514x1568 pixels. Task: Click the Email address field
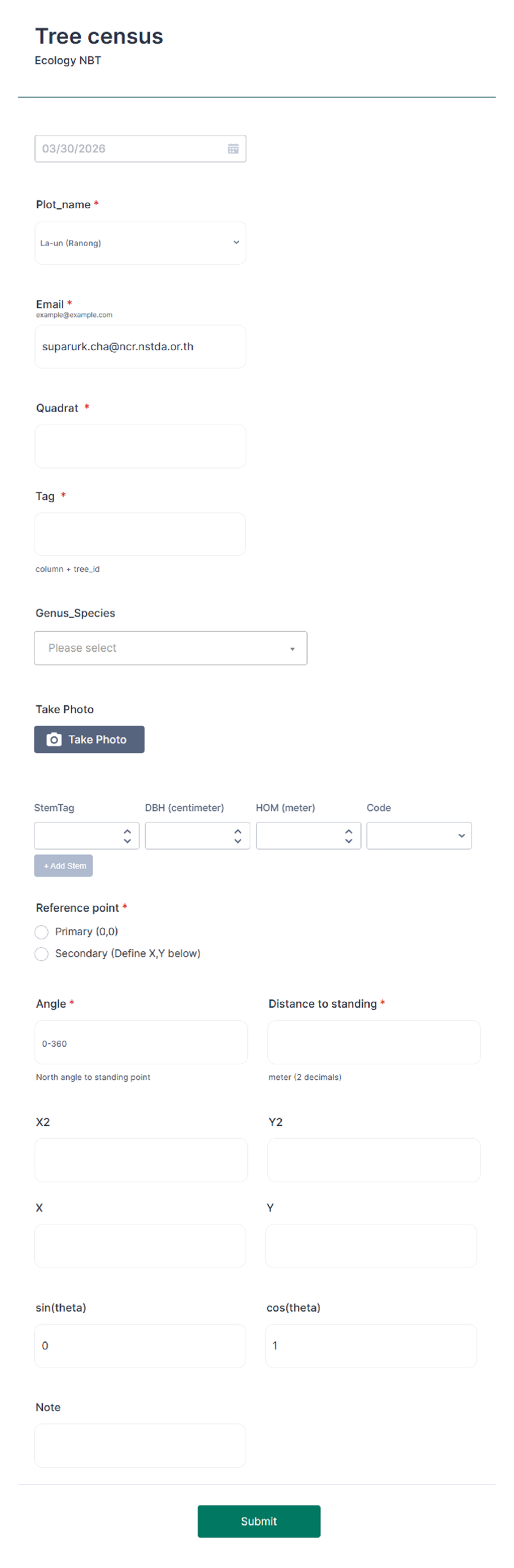click(140, 346)
